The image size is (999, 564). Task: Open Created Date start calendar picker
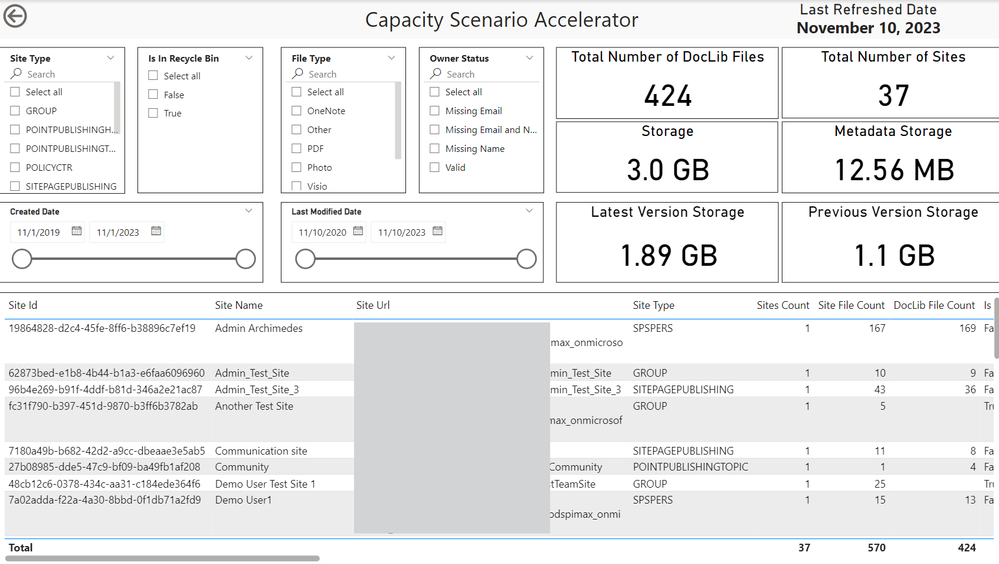[x=76, y=231]
